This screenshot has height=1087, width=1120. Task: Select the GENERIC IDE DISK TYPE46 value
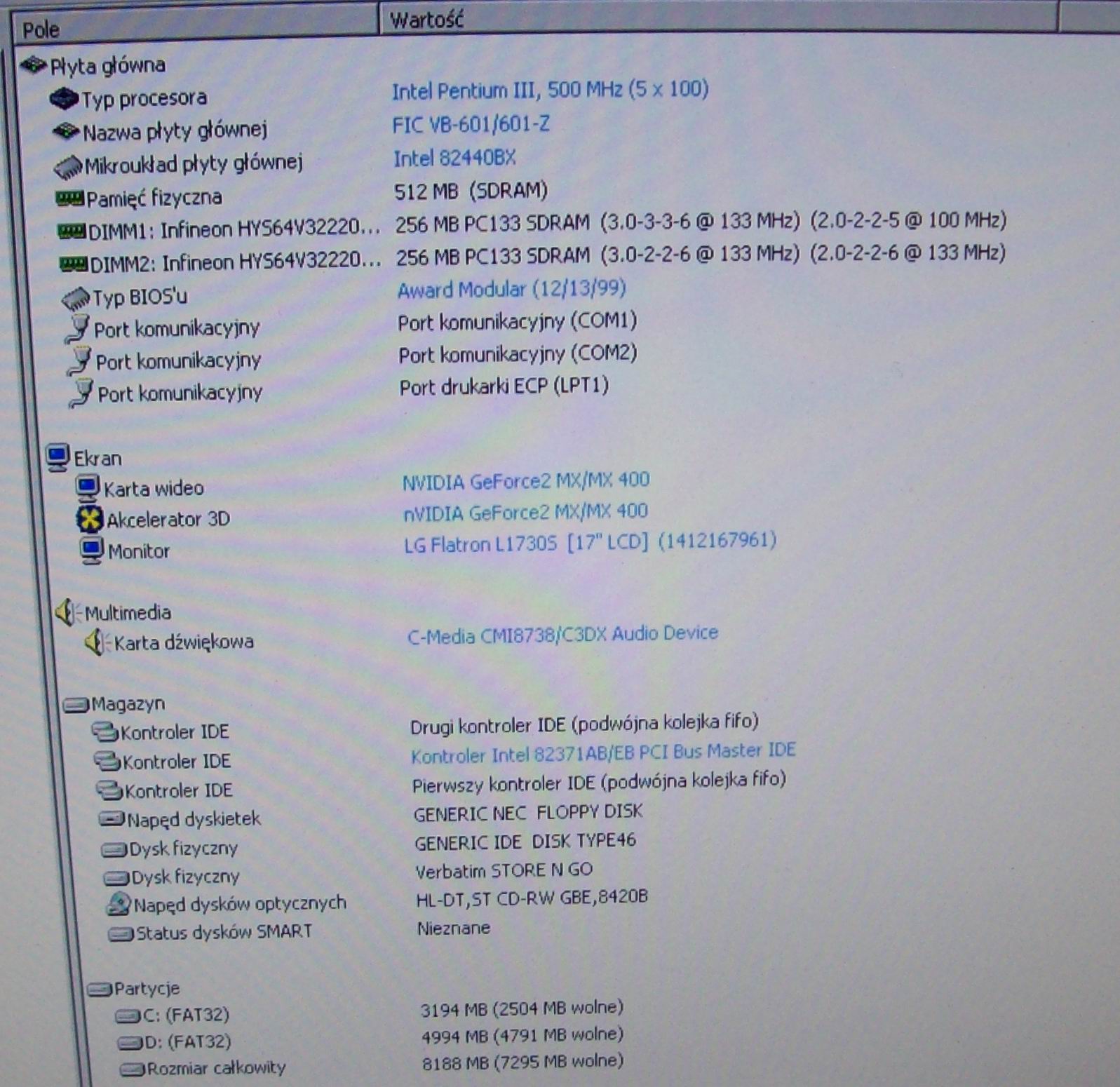pos(525,842)
